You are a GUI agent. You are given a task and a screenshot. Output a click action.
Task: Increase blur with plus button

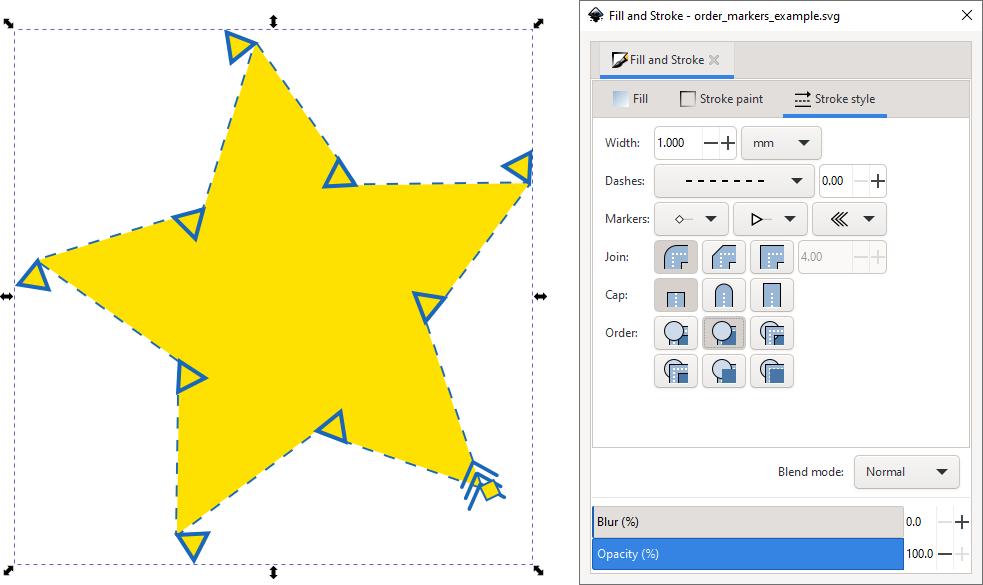(x=962, y=522)
